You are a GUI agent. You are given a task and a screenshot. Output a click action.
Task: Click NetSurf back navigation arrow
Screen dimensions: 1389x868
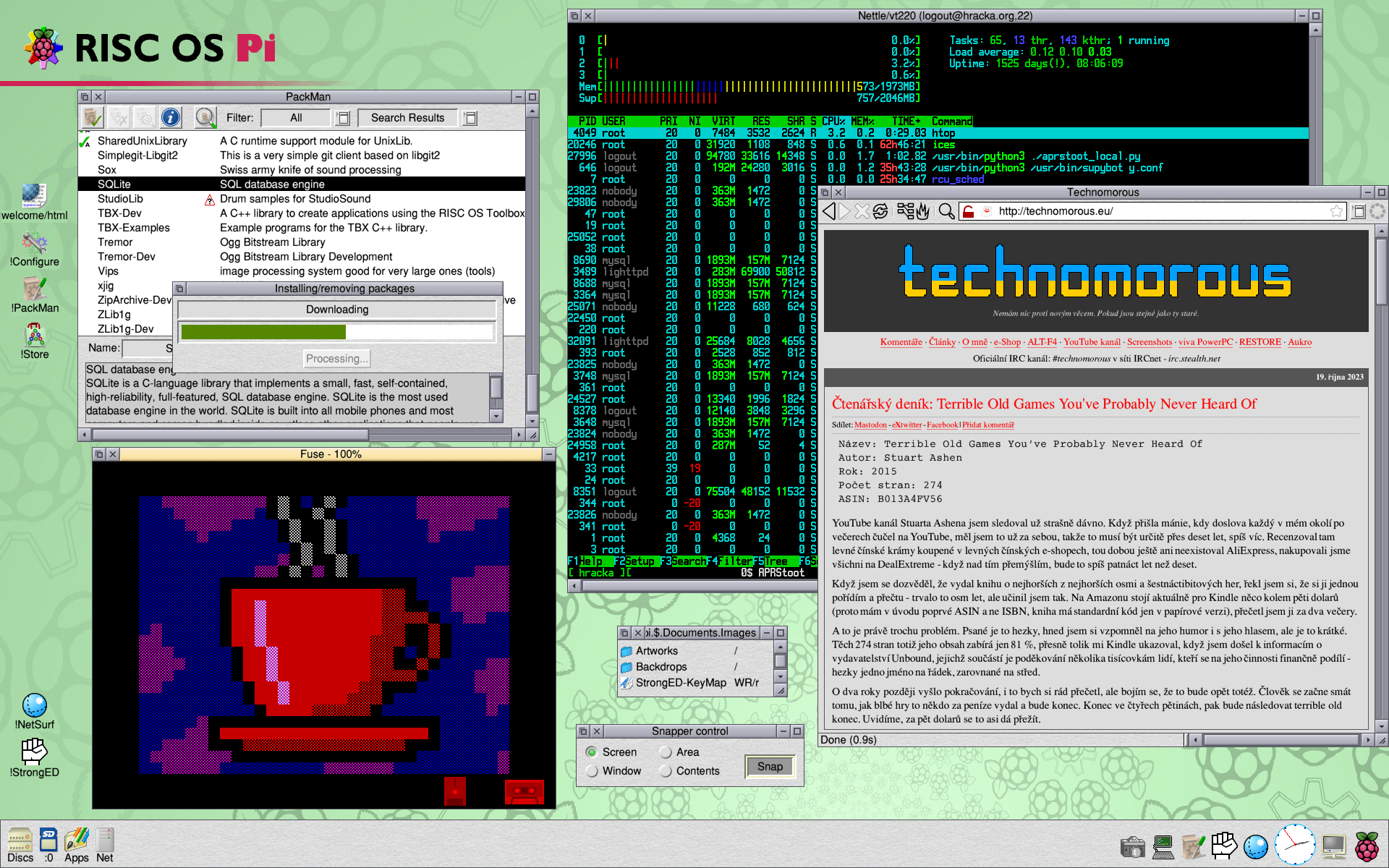[829, 211]
